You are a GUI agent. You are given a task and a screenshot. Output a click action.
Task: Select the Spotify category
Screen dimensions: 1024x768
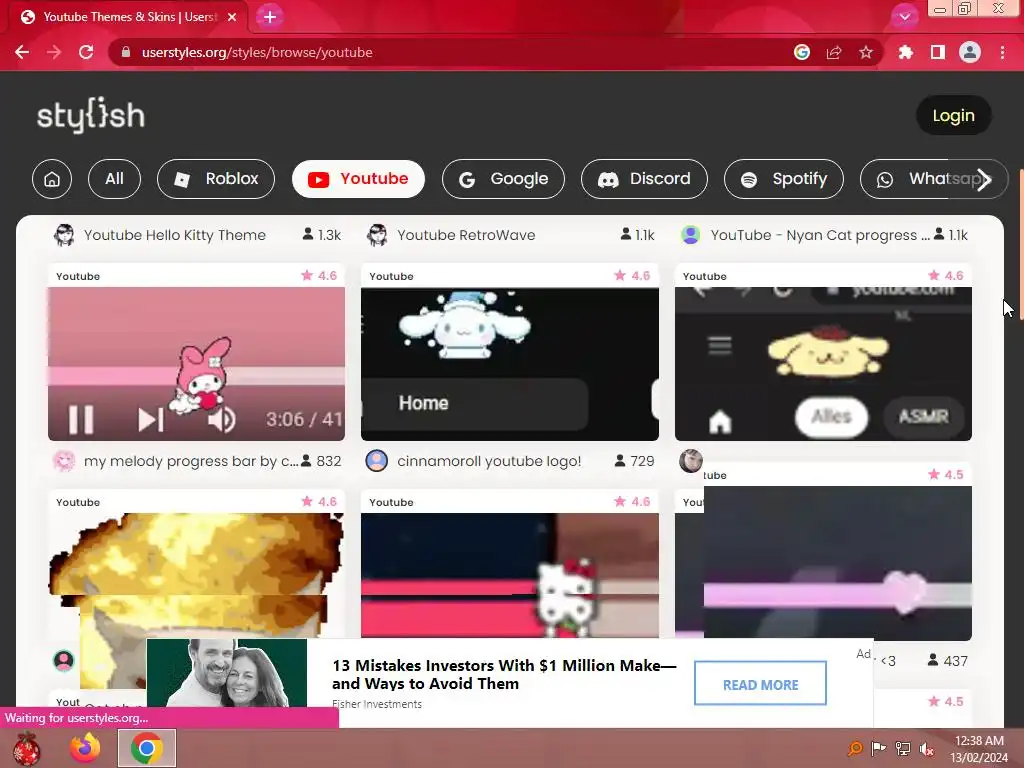784,179
